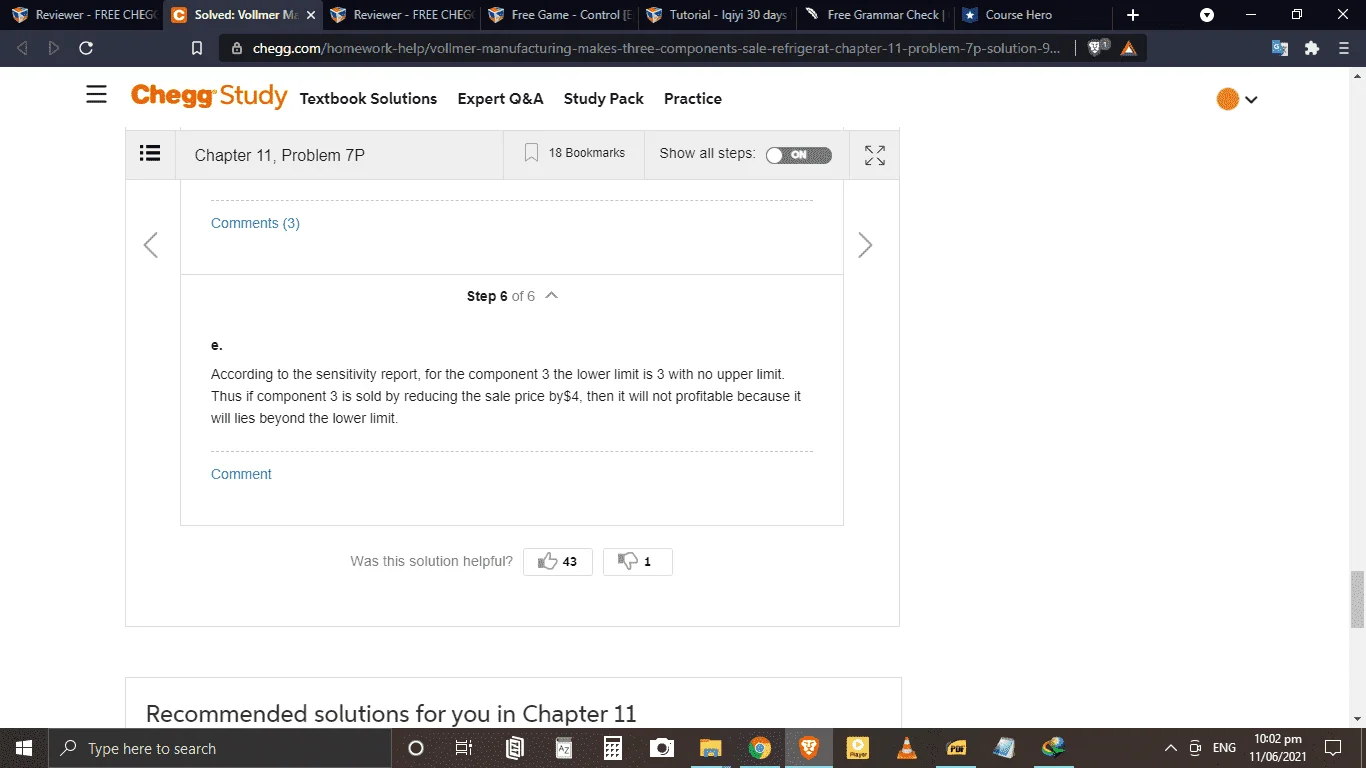Open the Study Pack menu

604,99
